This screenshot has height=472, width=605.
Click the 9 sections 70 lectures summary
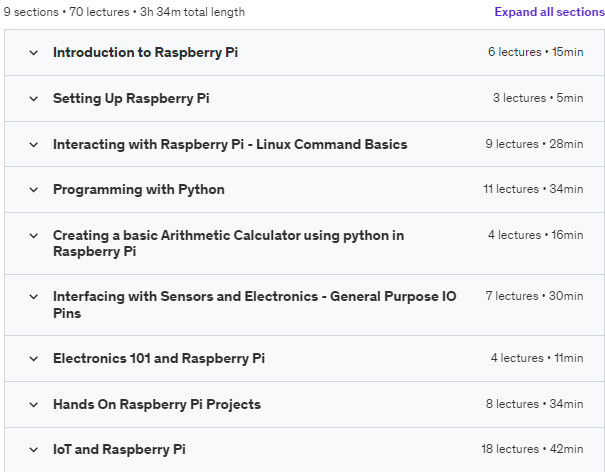point(124,12)
